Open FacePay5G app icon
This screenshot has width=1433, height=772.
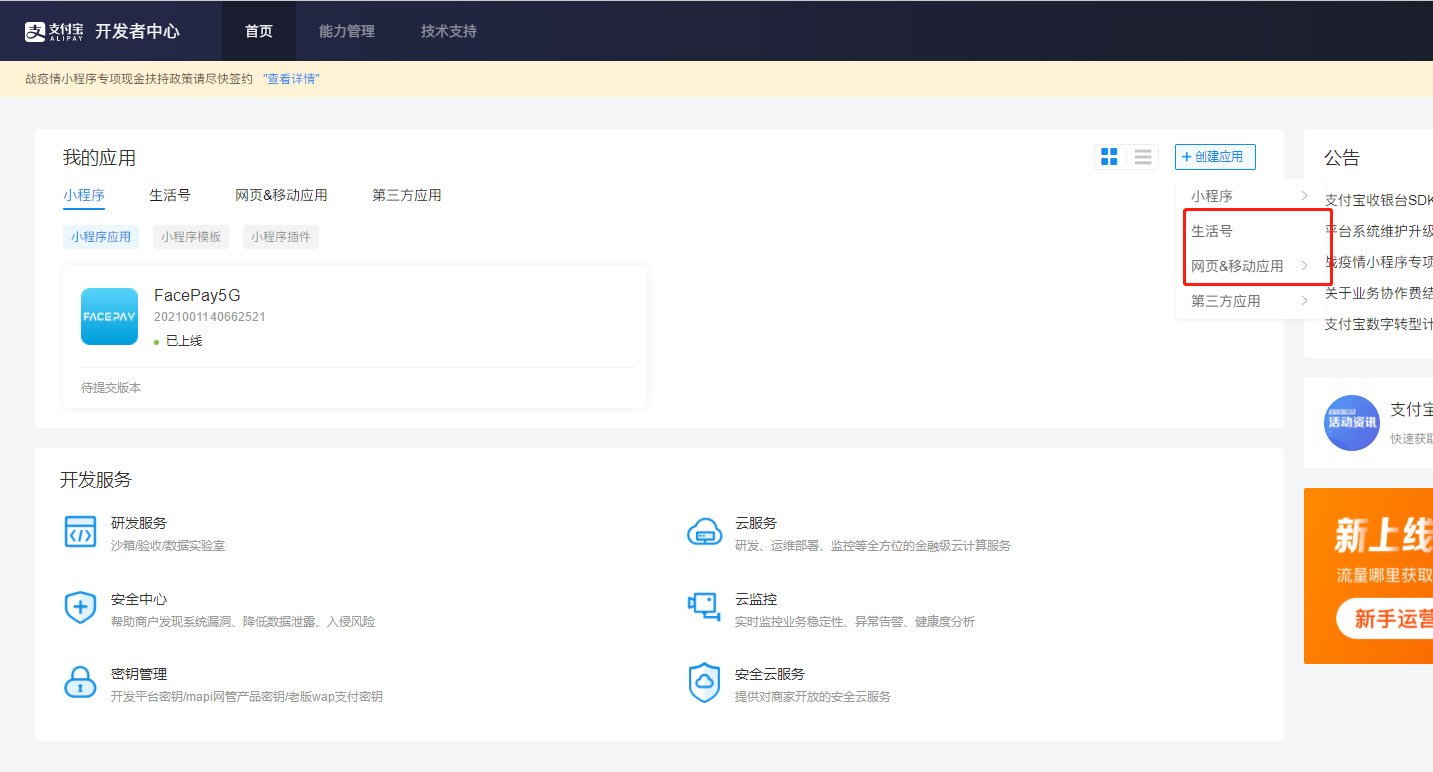coord(109,317)
